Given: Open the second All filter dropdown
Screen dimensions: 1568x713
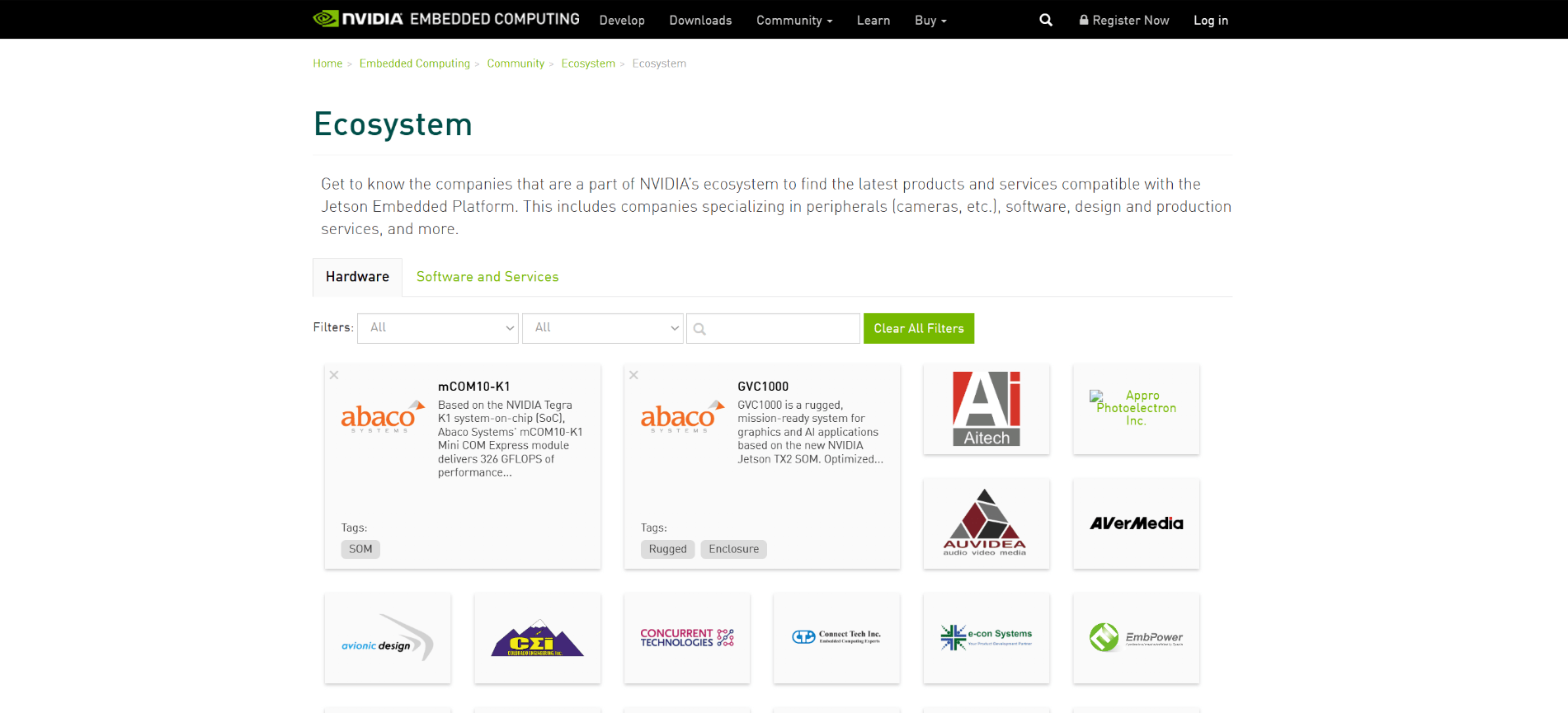Looking at the screenshot, I should (x=603, y=328).
